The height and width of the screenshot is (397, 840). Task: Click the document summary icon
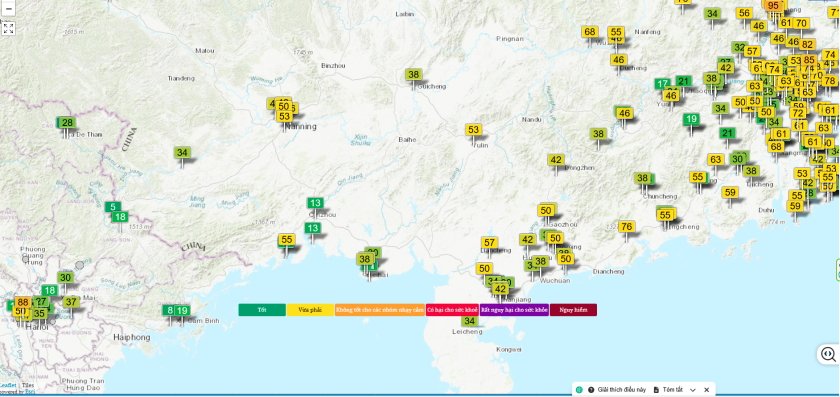[x=656, y=389]
